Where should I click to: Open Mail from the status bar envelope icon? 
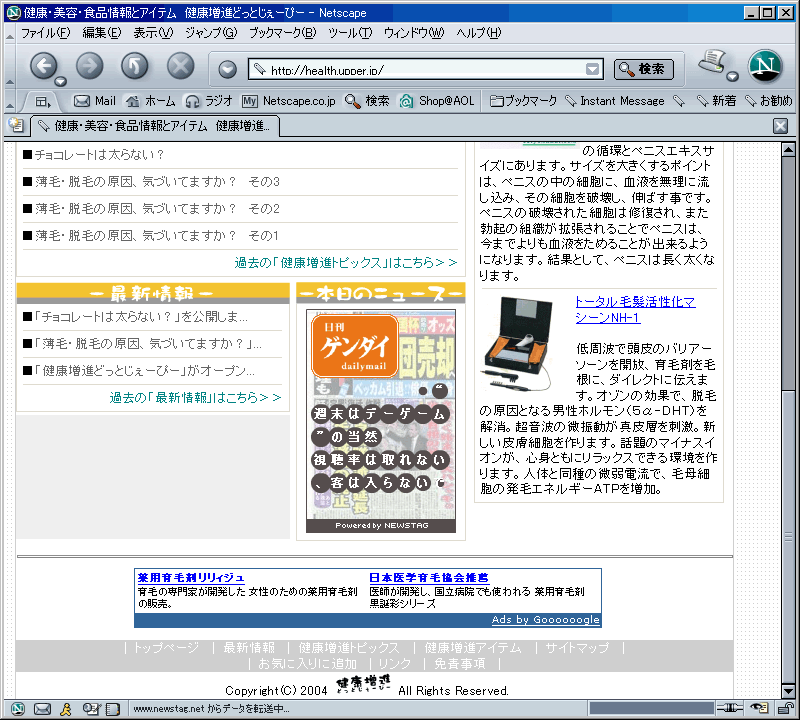pyautogui.click(x=42, y=708)
